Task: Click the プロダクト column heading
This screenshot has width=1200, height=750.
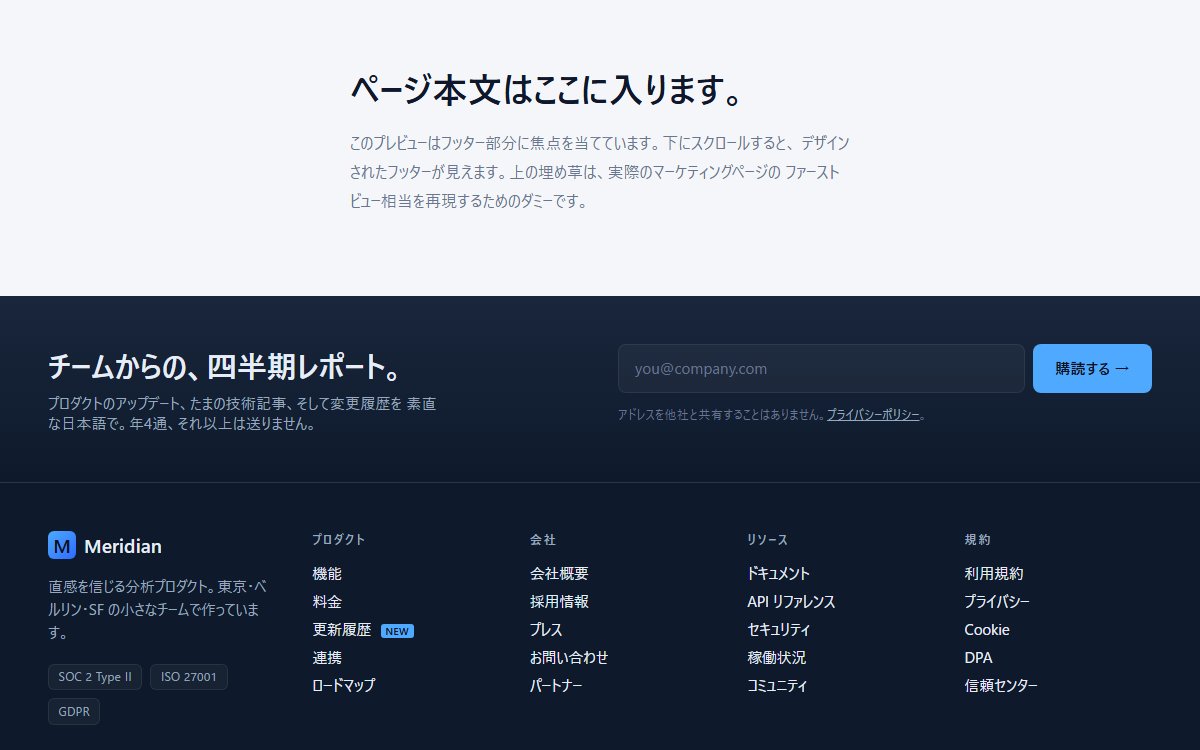Action: [x=338, y=540]
